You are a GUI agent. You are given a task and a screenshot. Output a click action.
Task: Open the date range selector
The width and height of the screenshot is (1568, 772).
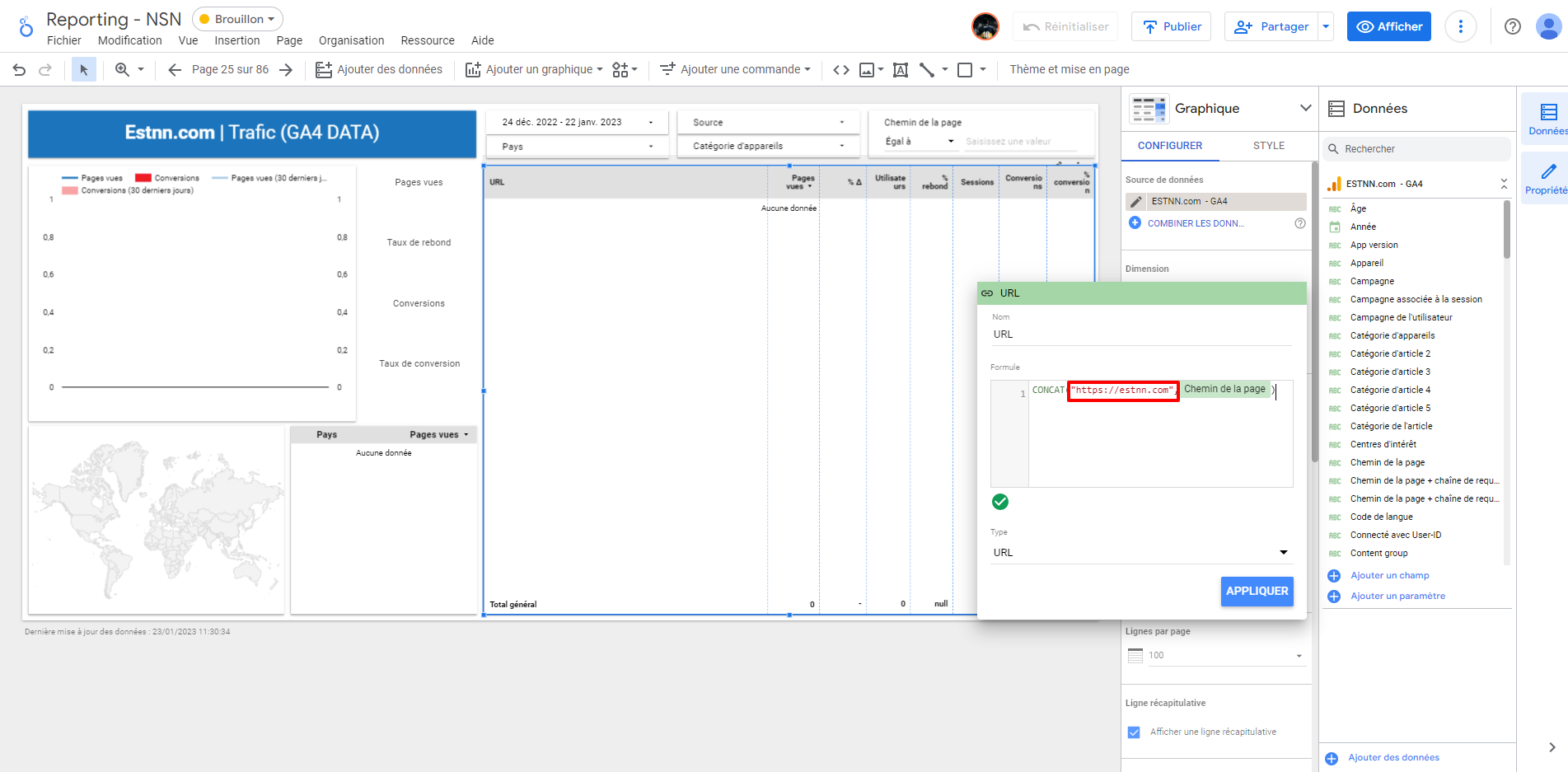pyautogui.click(x=577, y=122)
